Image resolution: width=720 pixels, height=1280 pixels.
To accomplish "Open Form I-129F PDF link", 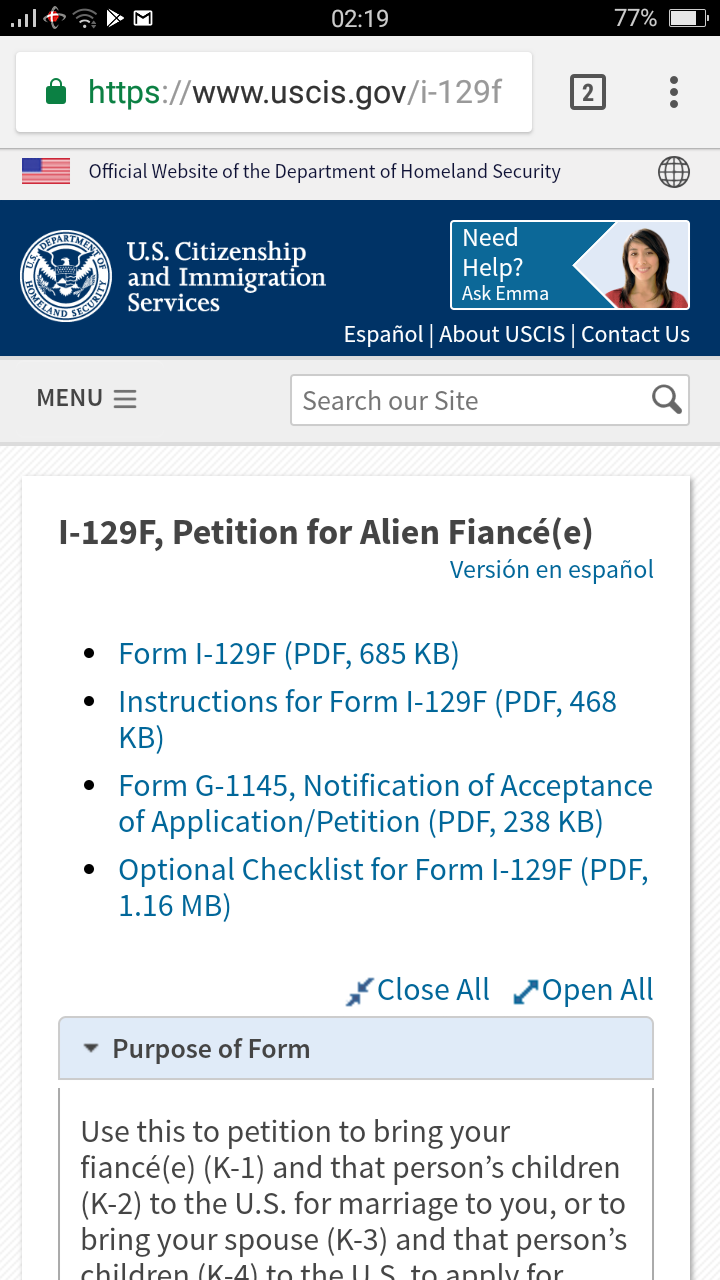I will (x=288, y=654).
